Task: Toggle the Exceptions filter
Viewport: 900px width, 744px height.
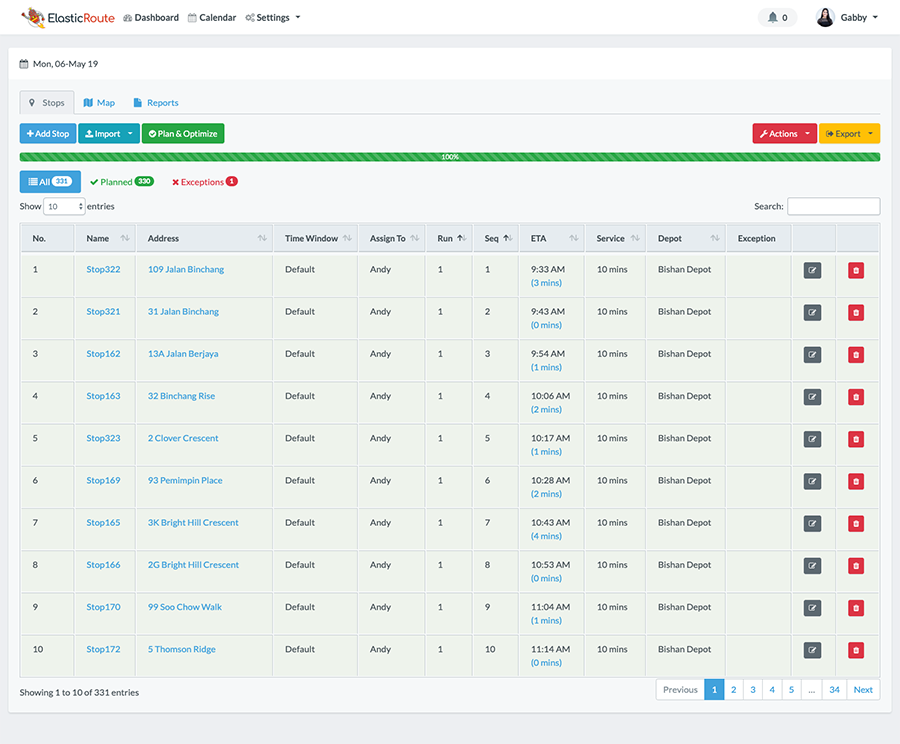Action: coord(204,182)
